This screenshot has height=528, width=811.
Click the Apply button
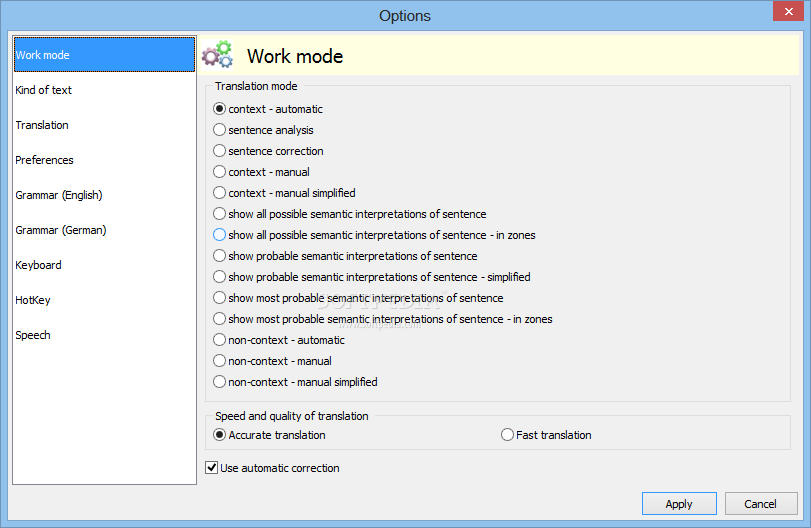[x=679, y=504]
